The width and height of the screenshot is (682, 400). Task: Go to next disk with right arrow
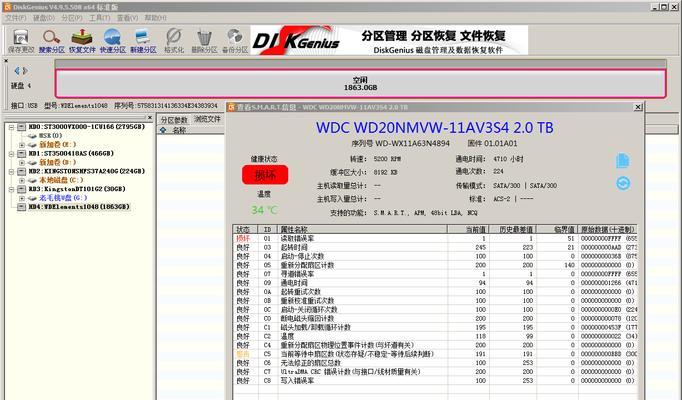[x=25, y=70]
